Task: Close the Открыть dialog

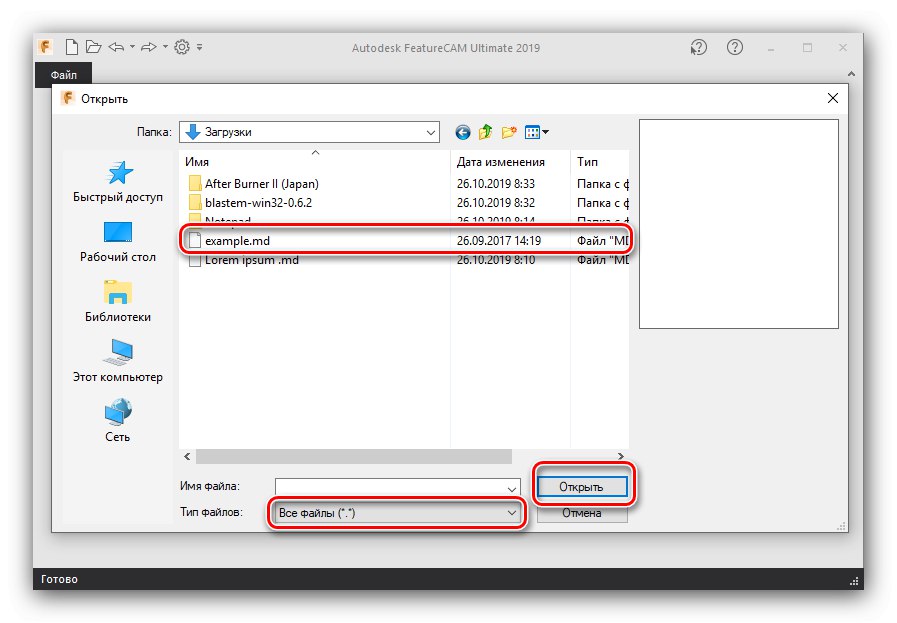Action: (x=833, y=98)
